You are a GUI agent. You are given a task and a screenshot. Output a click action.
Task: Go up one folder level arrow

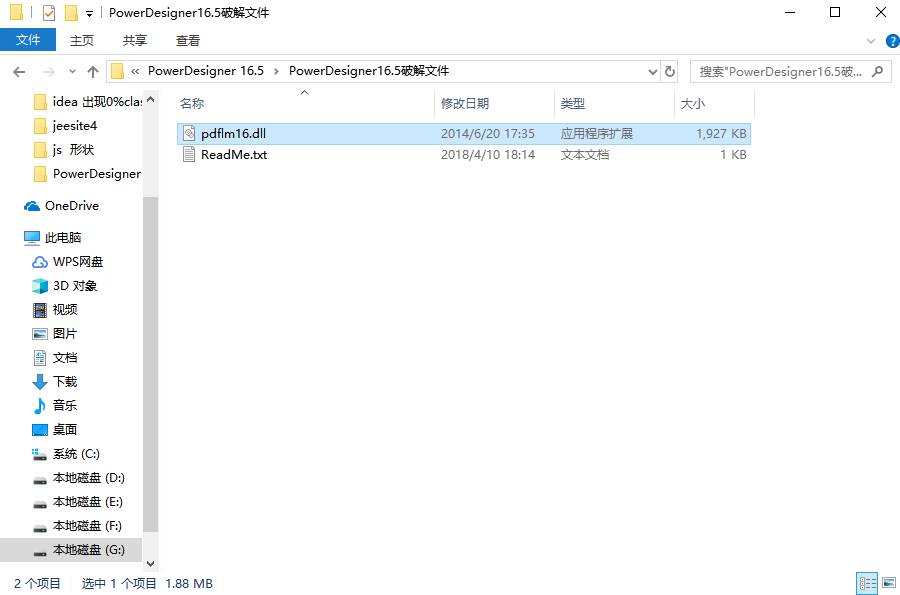pos(92,72)
